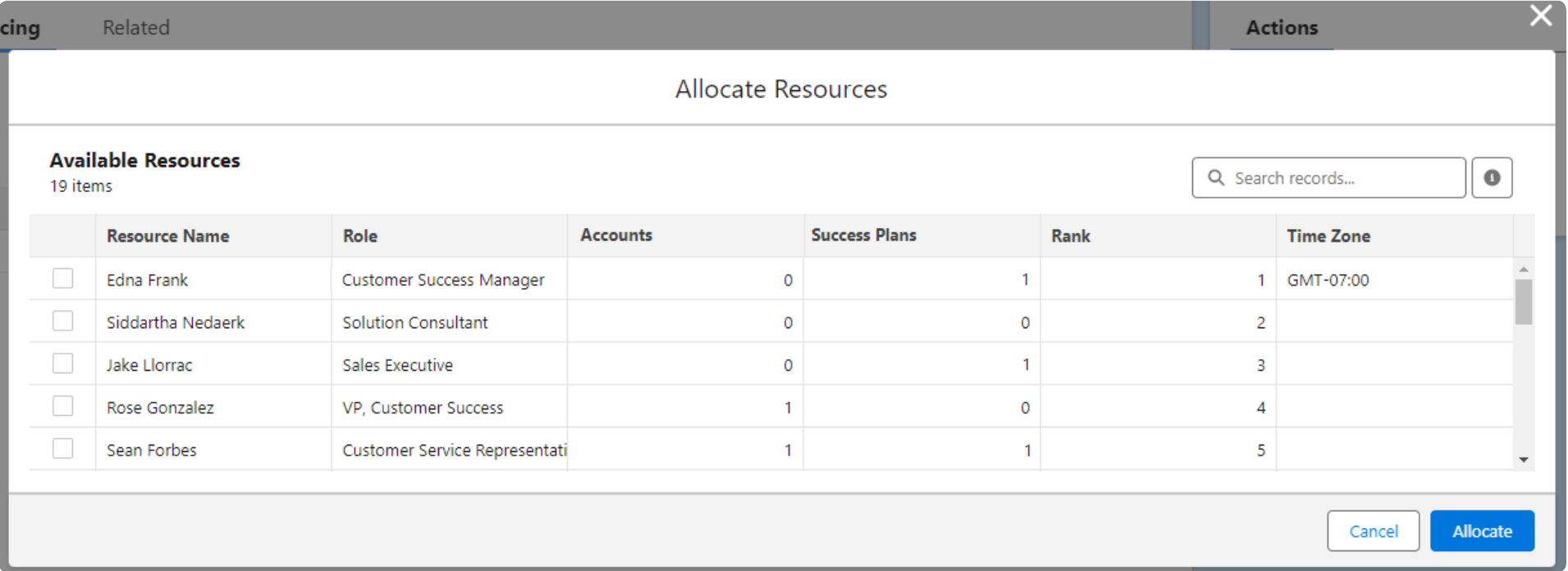The width and height of the screenshot is (1568, 571).
Task: Tick the checkbox for Siddartha Nedaerk
Action: point(62,321)
